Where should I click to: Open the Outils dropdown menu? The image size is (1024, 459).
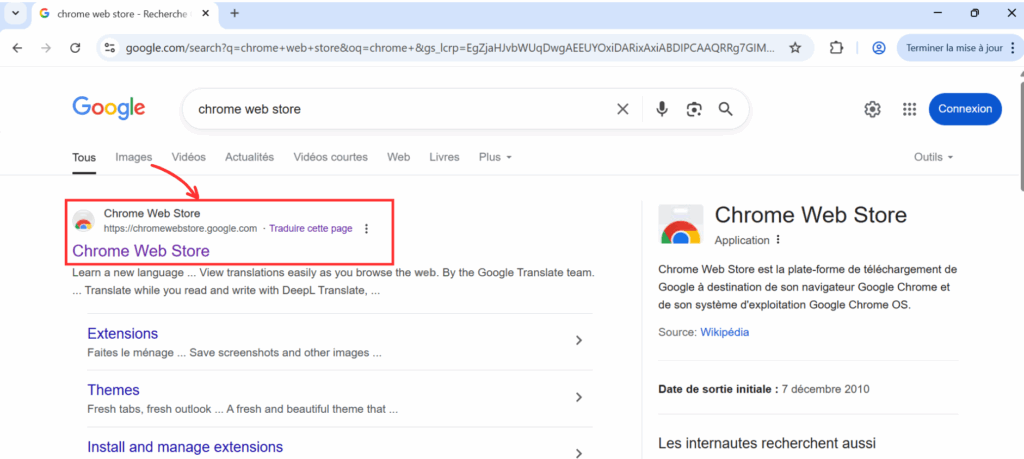(x=934, y=157)
